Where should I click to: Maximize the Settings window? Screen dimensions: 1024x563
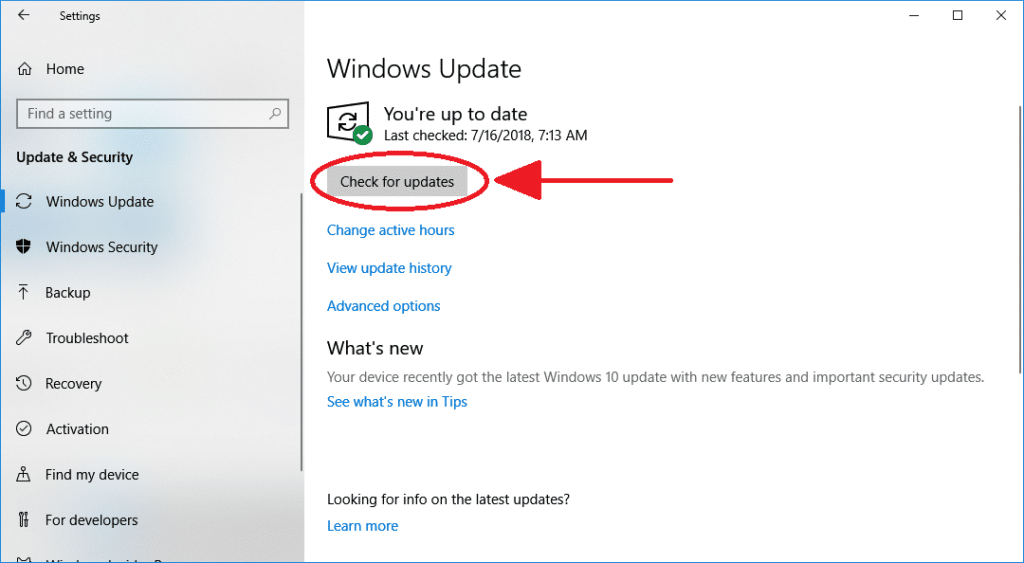(957, 15)
